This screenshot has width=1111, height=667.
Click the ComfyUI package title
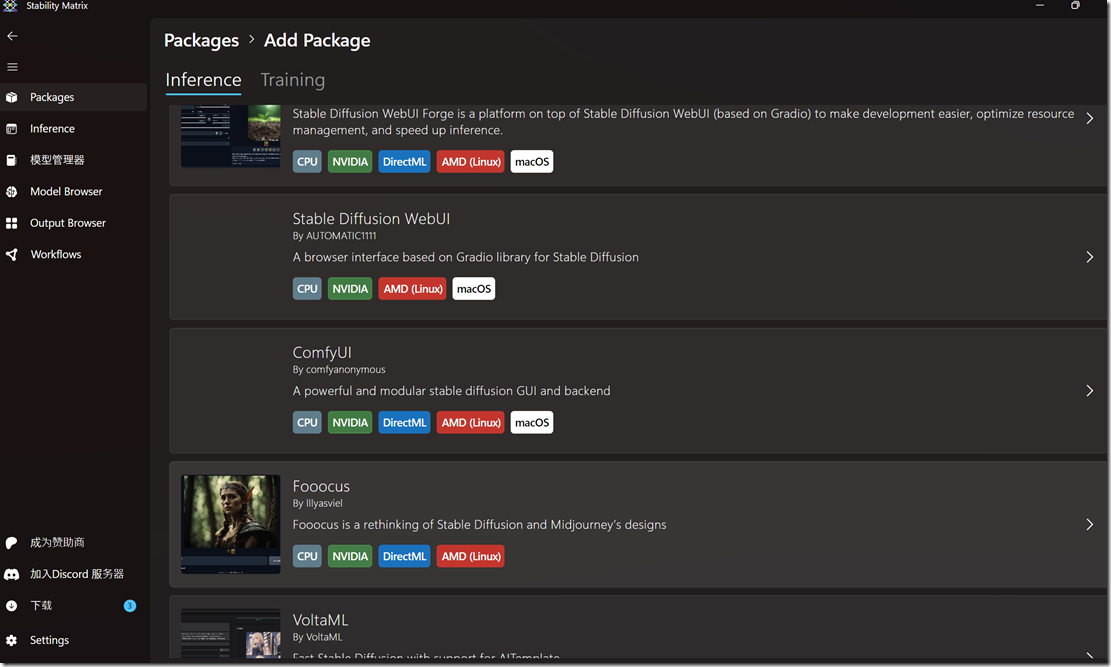tap(322, 353)
